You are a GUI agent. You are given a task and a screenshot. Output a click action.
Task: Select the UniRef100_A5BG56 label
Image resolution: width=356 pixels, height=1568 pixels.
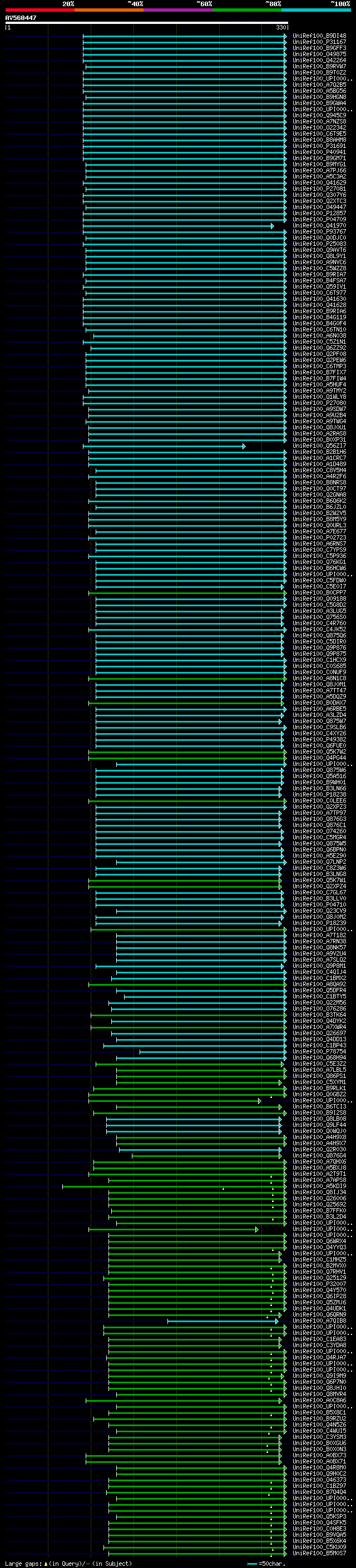(319, 91)
